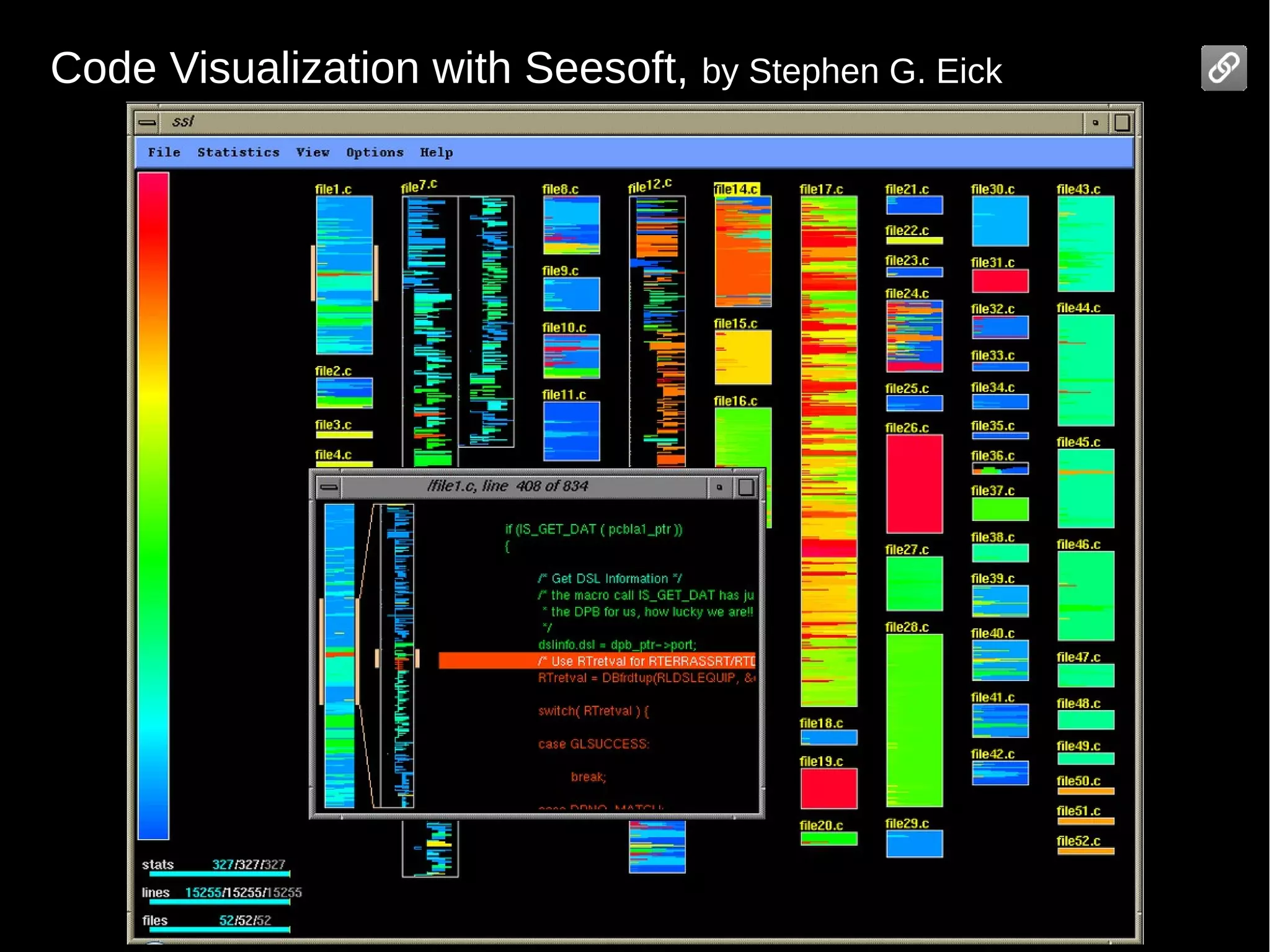1270x952 pixels.
Task: Click the file1.c overview strip in code window
Action: 339,656
